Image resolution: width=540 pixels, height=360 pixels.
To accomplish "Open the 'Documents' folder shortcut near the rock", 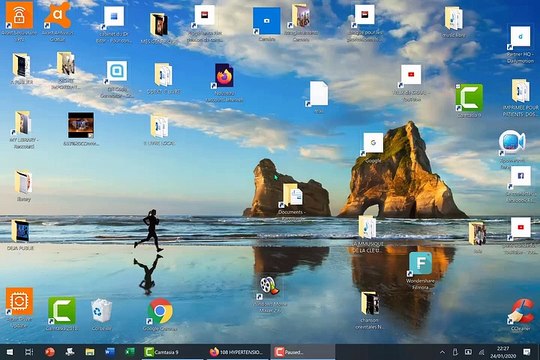I will click(292, 196).
